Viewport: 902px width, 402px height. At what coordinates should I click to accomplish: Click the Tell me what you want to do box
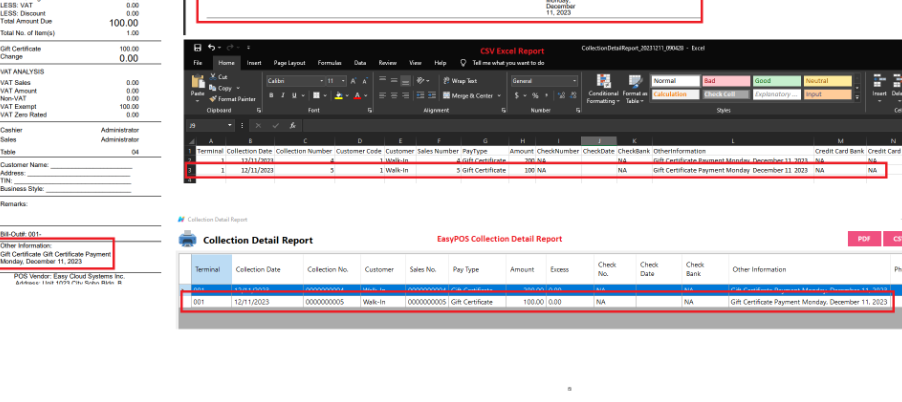click(508, 63)
